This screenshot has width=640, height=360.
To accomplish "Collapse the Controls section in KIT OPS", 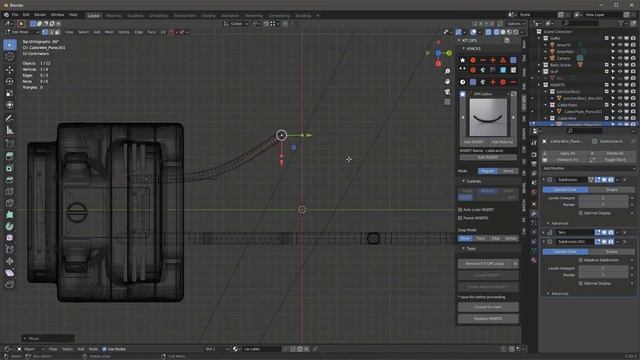I will click(464, 181).
